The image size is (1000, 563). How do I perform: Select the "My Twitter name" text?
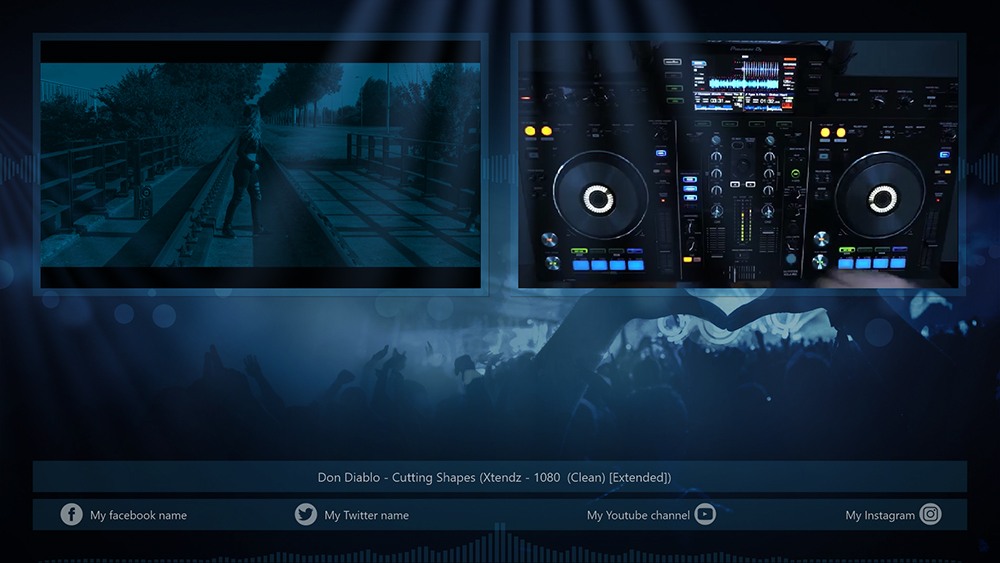click(x=367, y=515)
